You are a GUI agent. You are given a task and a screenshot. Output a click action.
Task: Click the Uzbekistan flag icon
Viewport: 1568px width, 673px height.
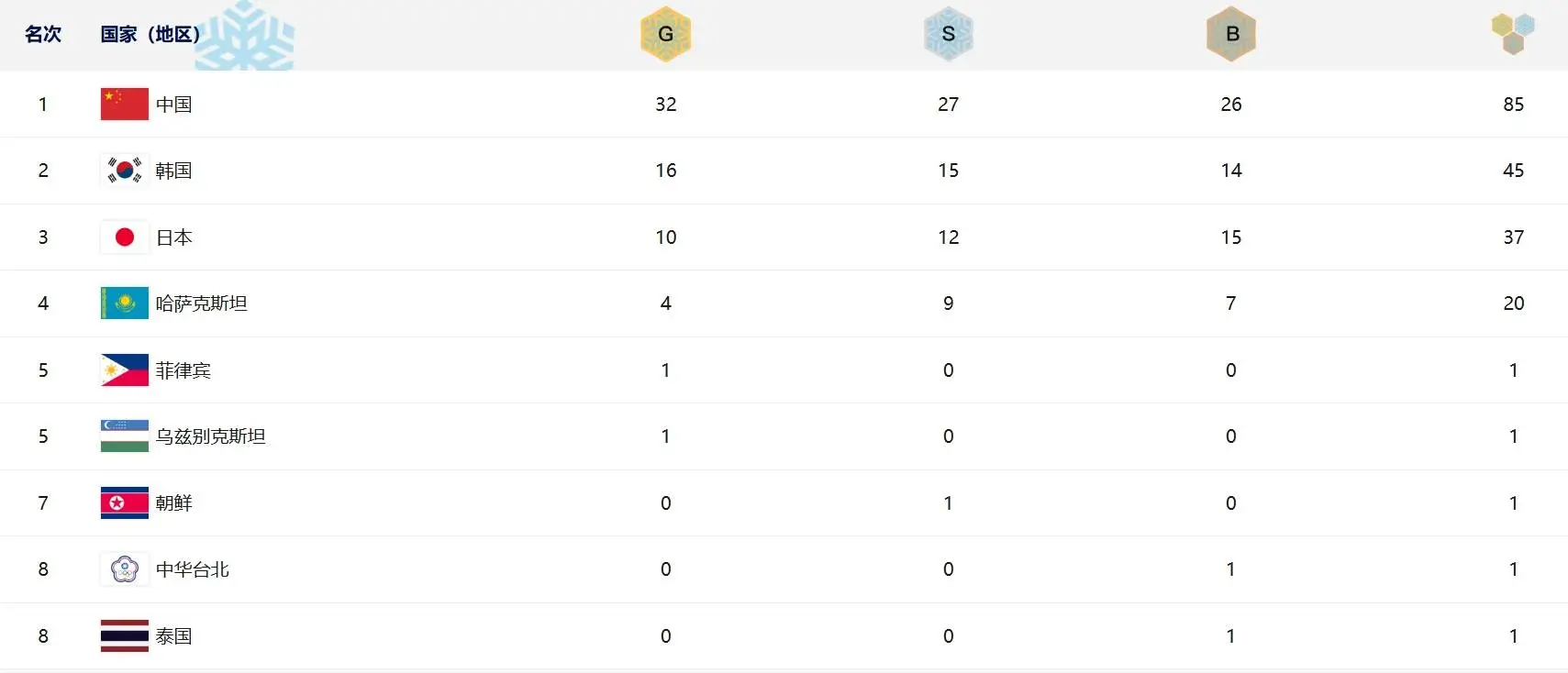125,436
